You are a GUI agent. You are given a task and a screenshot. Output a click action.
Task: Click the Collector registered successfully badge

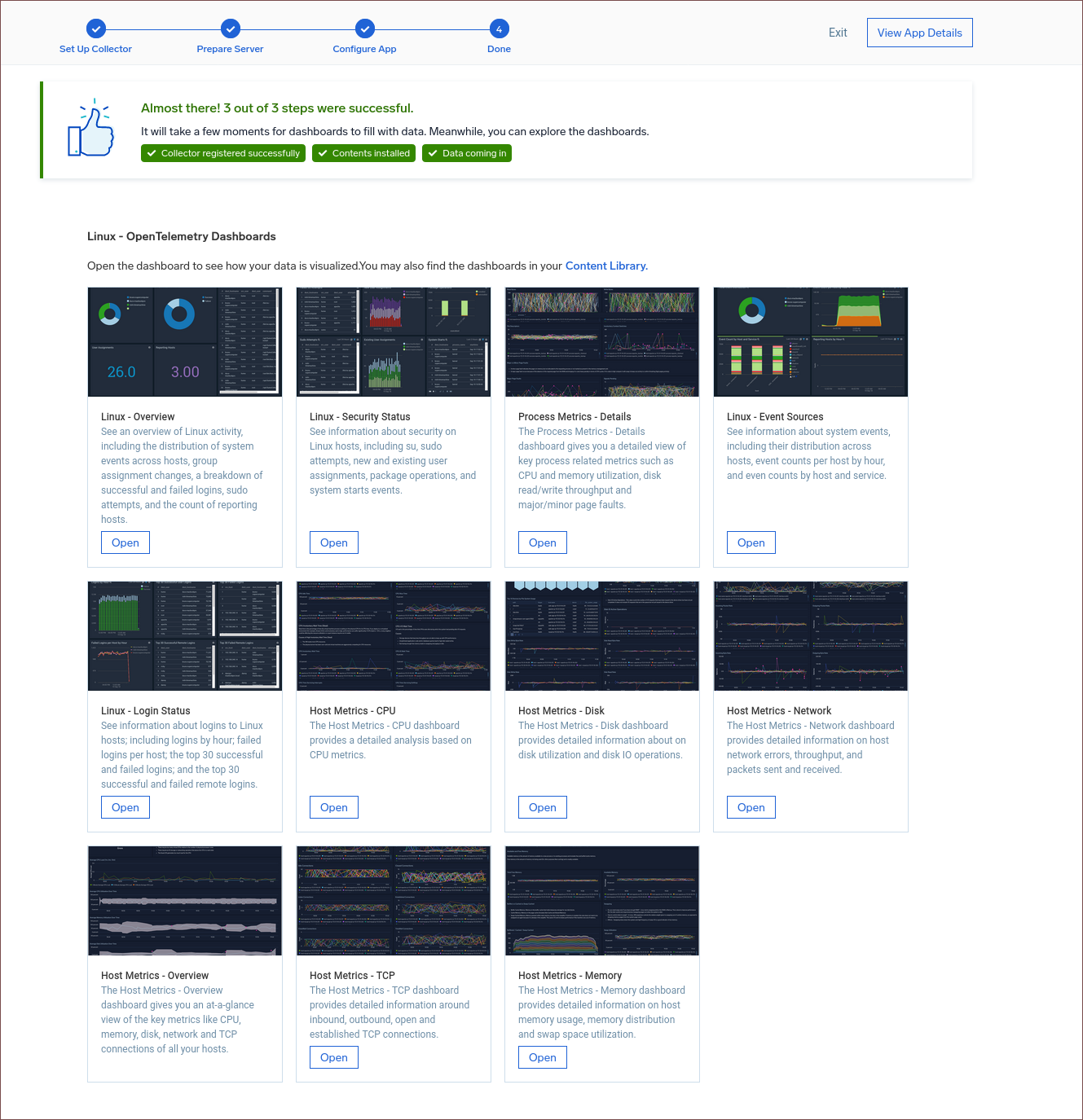tap(223, 153)
